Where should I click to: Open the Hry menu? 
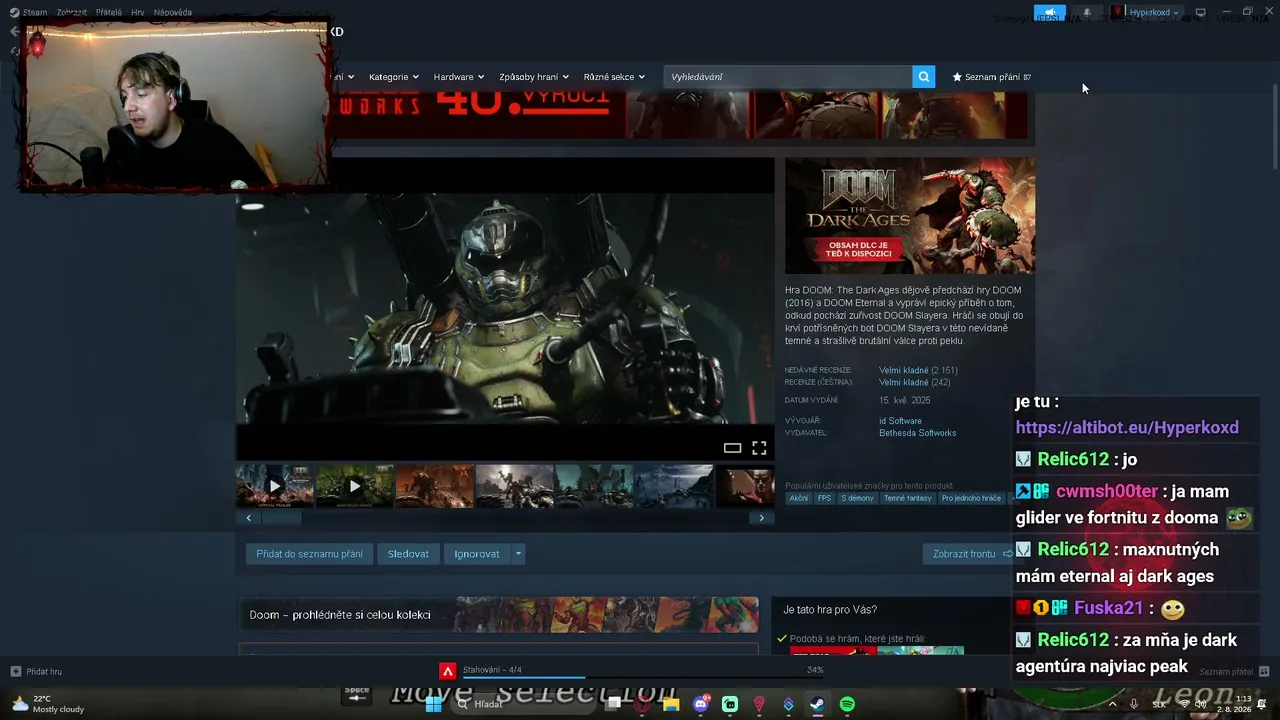coord(138,12)
